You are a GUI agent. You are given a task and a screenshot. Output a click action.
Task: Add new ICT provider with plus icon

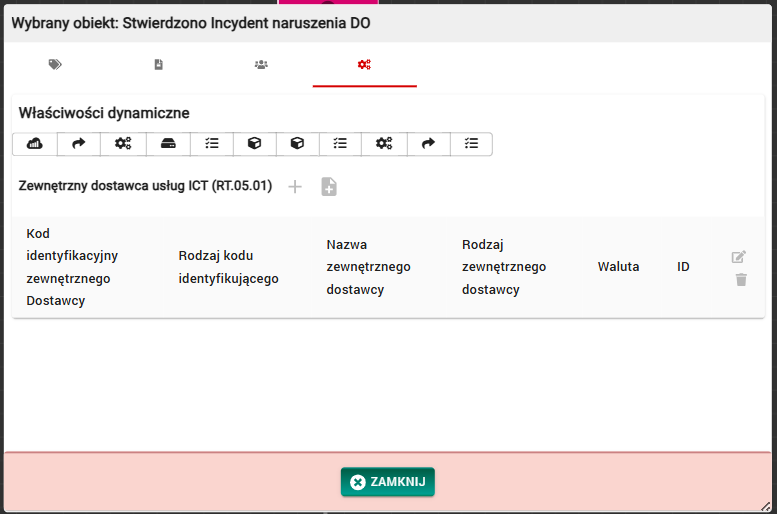(295, 186)
